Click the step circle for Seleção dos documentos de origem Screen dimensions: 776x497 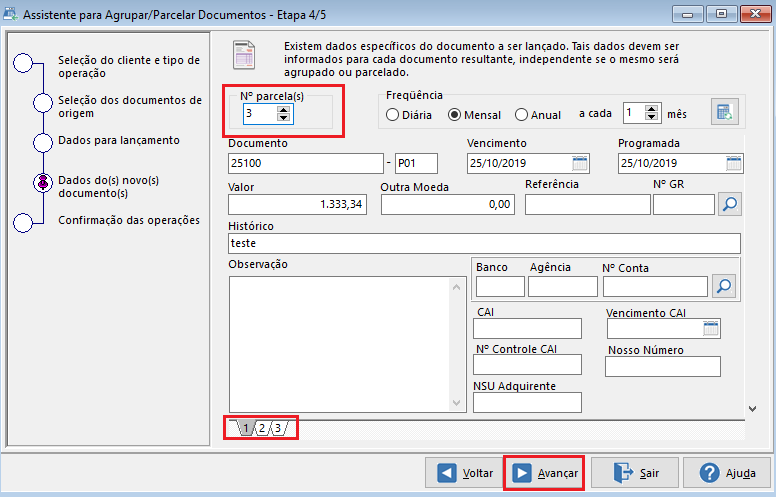43,103
